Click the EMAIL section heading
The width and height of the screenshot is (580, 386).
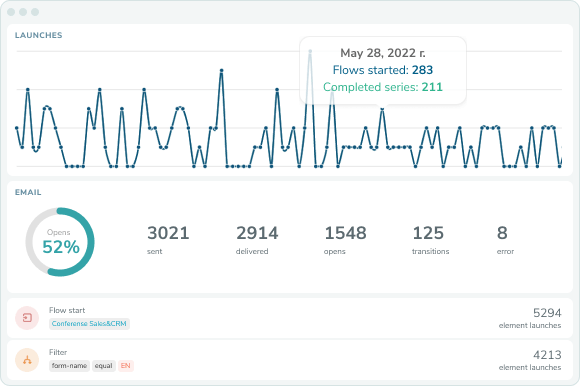coord(28,192)
